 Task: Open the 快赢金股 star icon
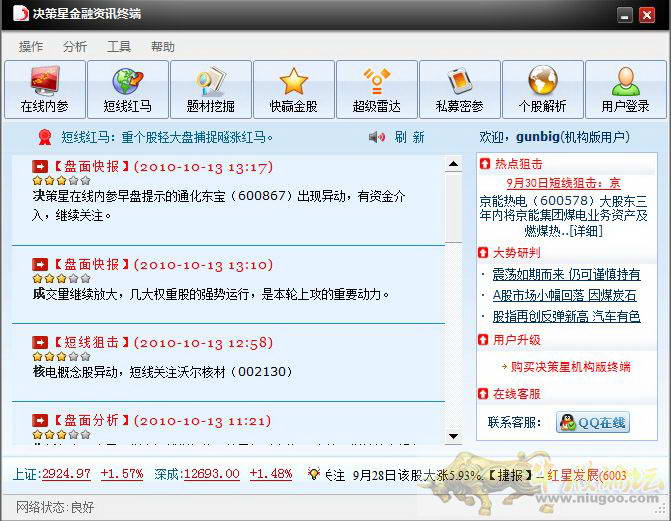pyautogui.click(x=294, y=89)
